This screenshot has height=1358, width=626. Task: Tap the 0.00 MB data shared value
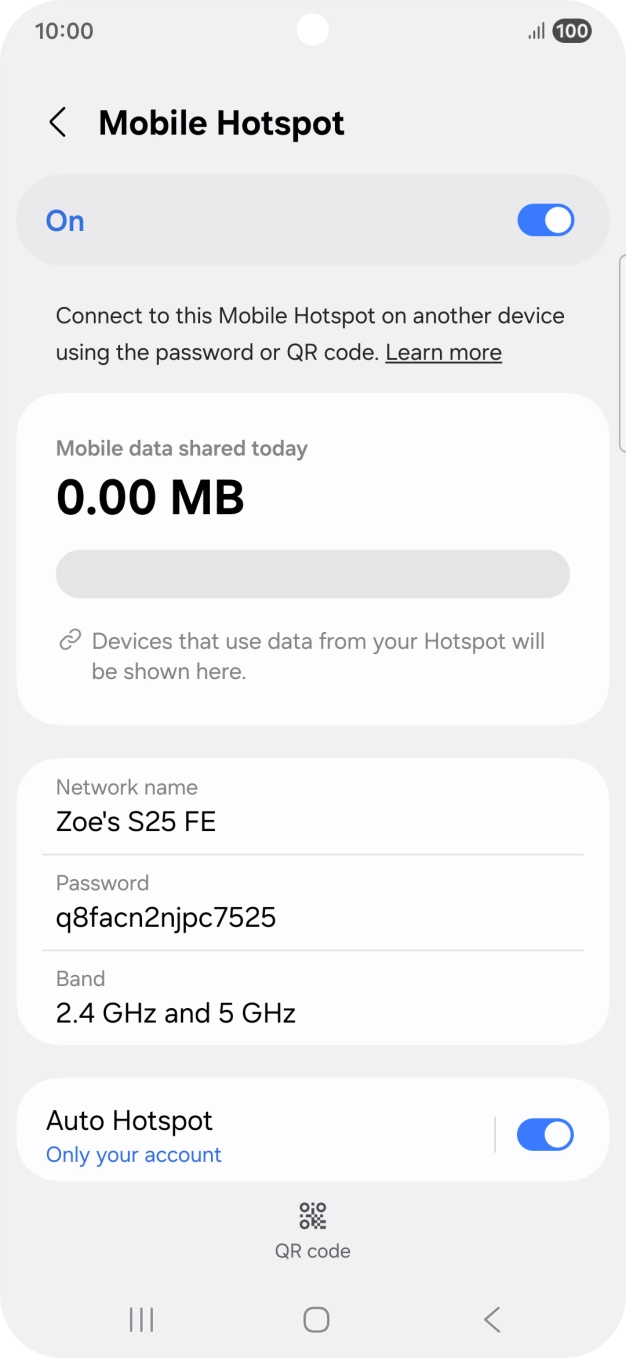(150, 497)
